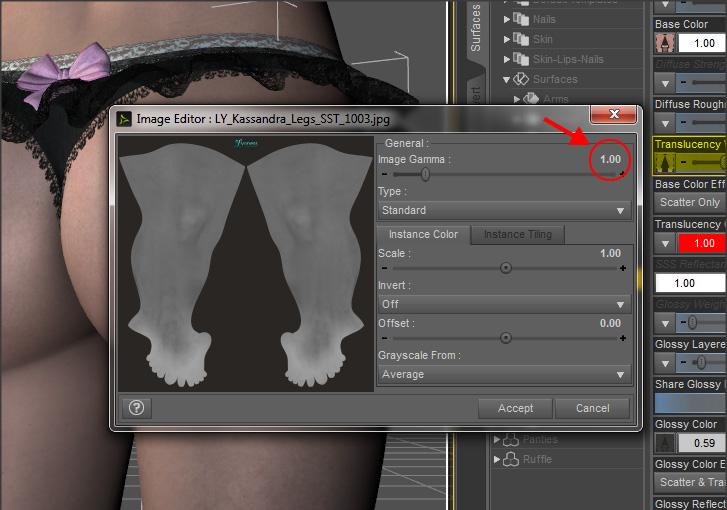Click the Share Glossy Inputs blue bar

690,403
